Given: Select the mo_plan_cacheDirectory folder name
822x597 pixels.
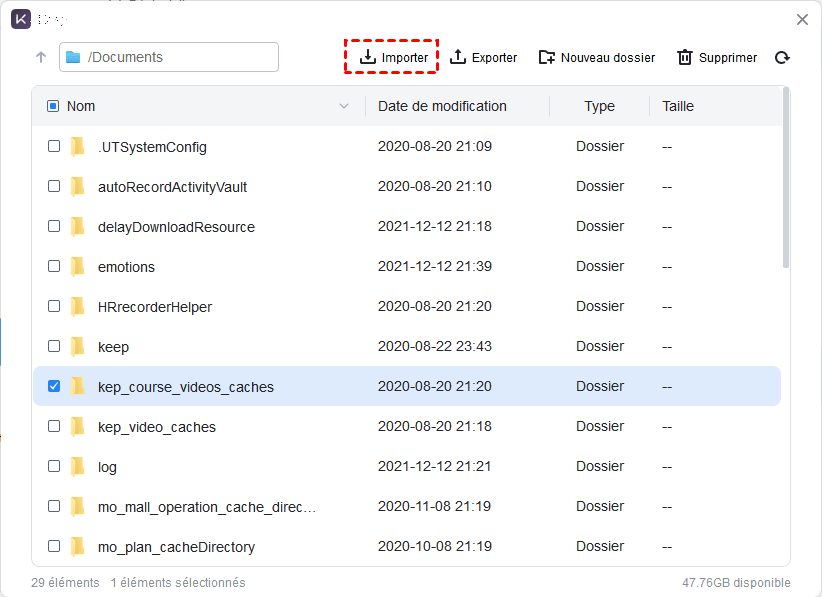Looking at the screenshot, I should tap(176, 547).
